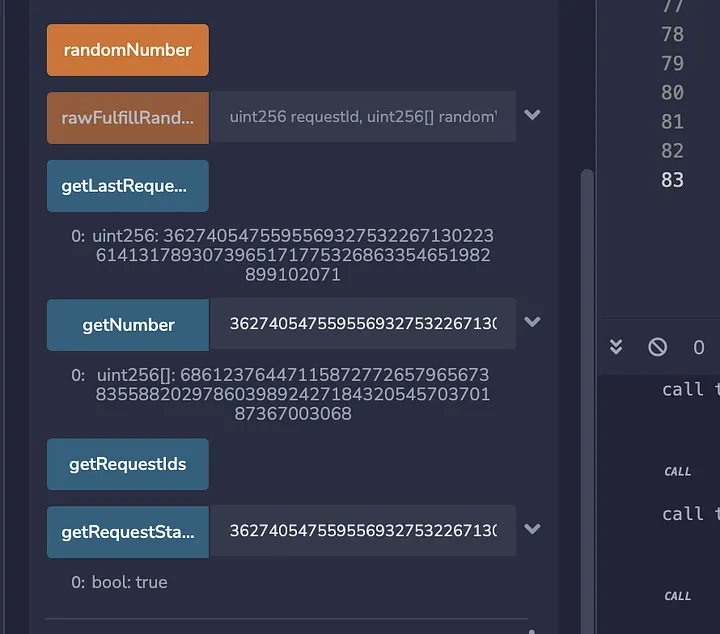Expand the getNumber parameters chevron
This screenshot has height=634, width=720.
(x=533, y=323)
